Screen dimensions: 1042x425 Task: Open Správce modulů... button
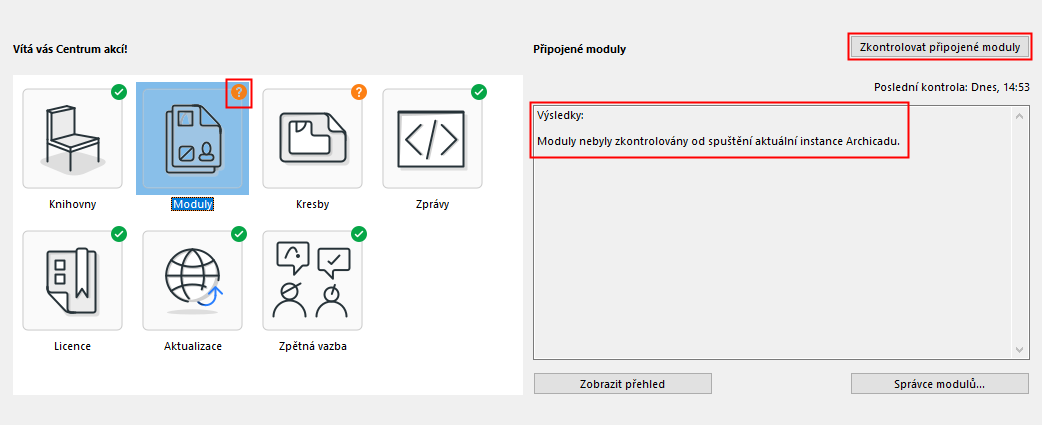coord(939,384)
